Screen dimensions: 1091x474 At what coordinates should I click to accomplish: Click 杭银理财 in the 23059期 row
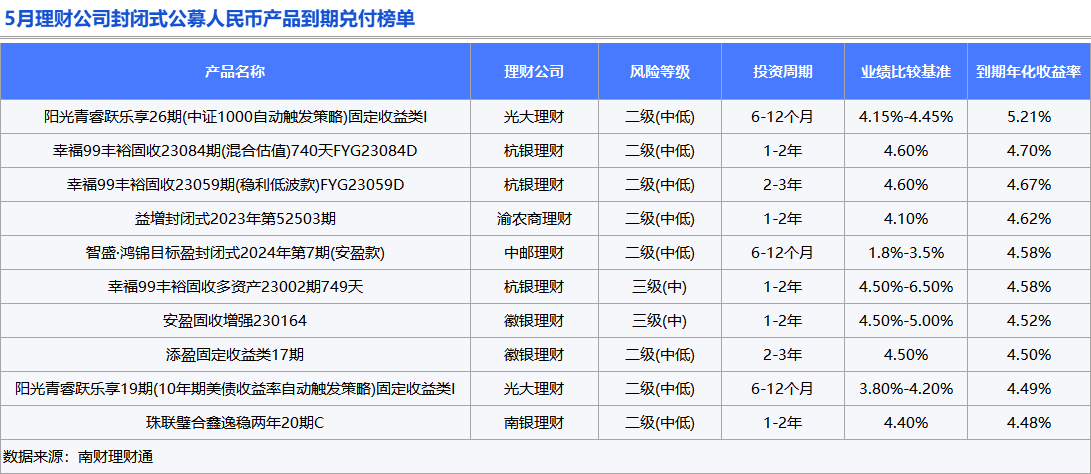click(534, 185)
